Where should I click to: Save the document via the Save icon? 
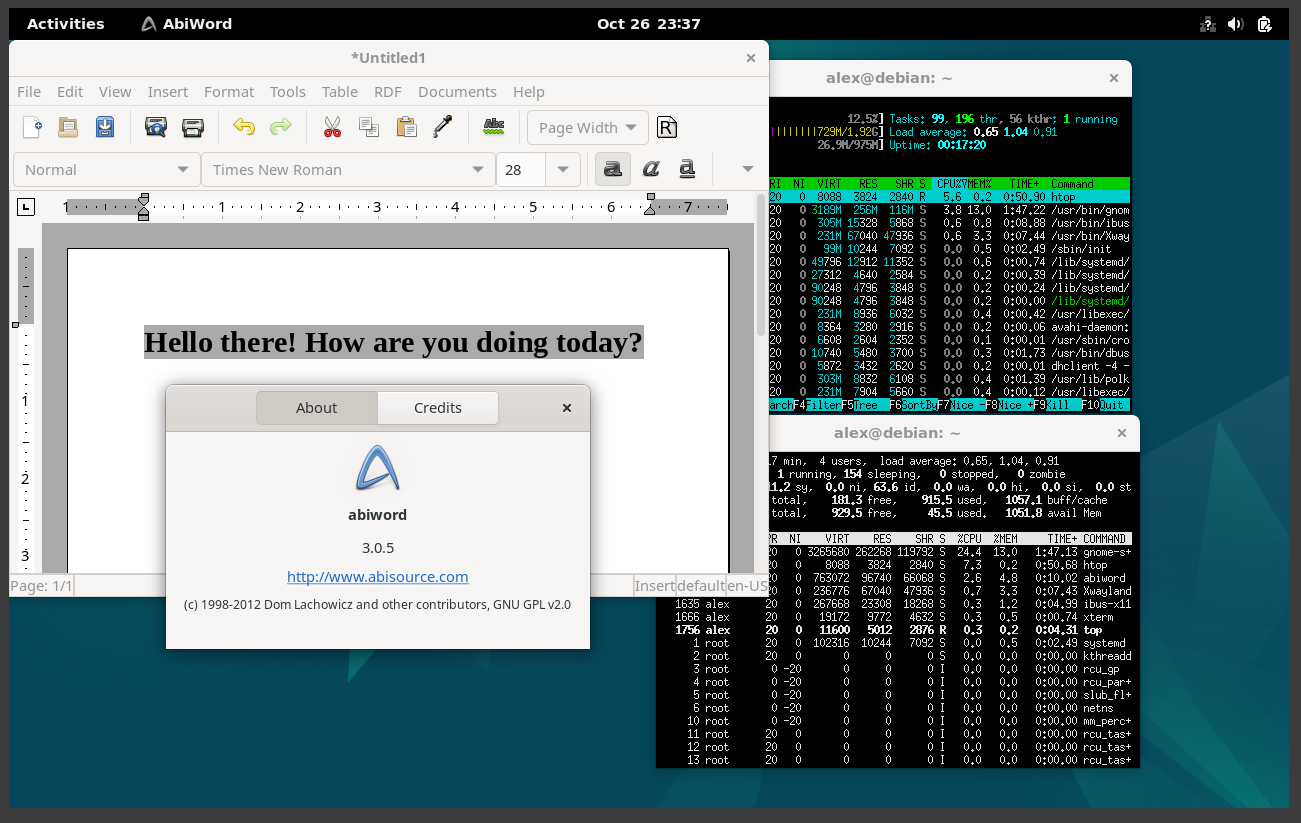click(x=105, y=127)
